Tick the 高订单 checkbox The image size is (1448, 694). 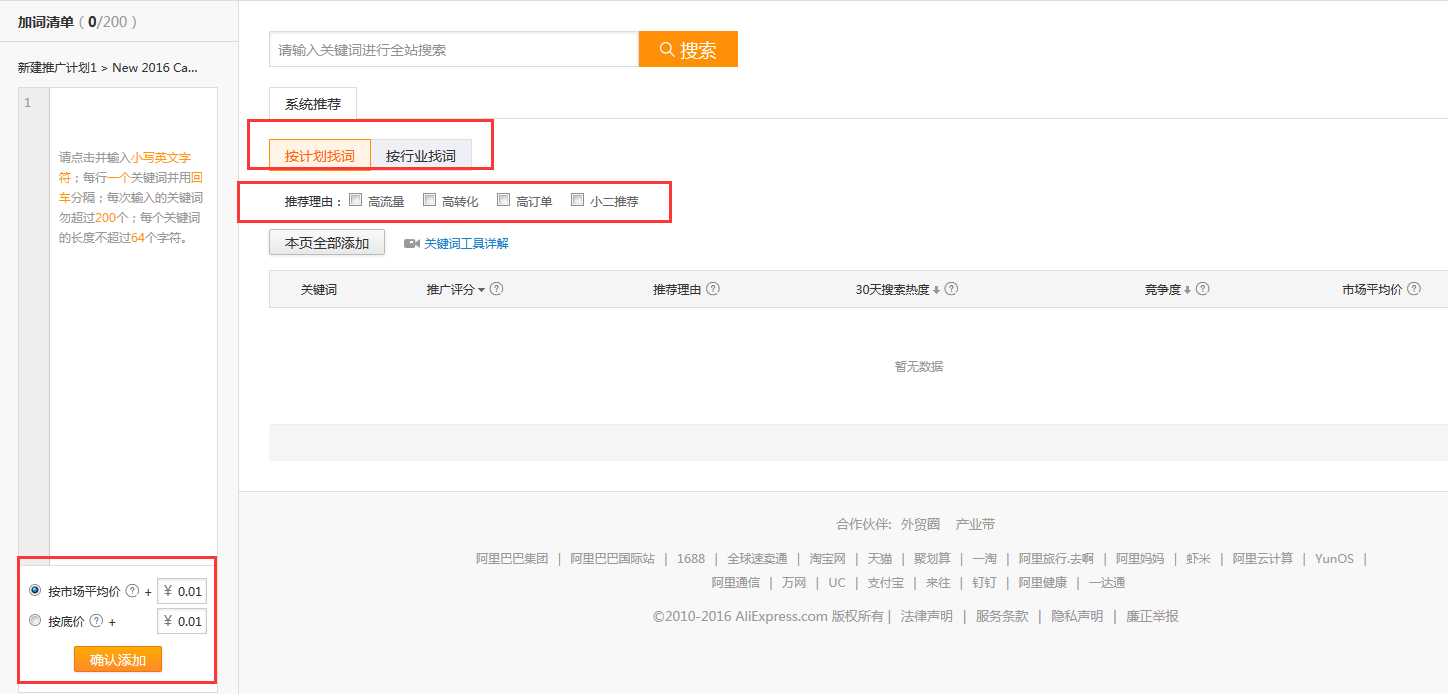(504, 200)
